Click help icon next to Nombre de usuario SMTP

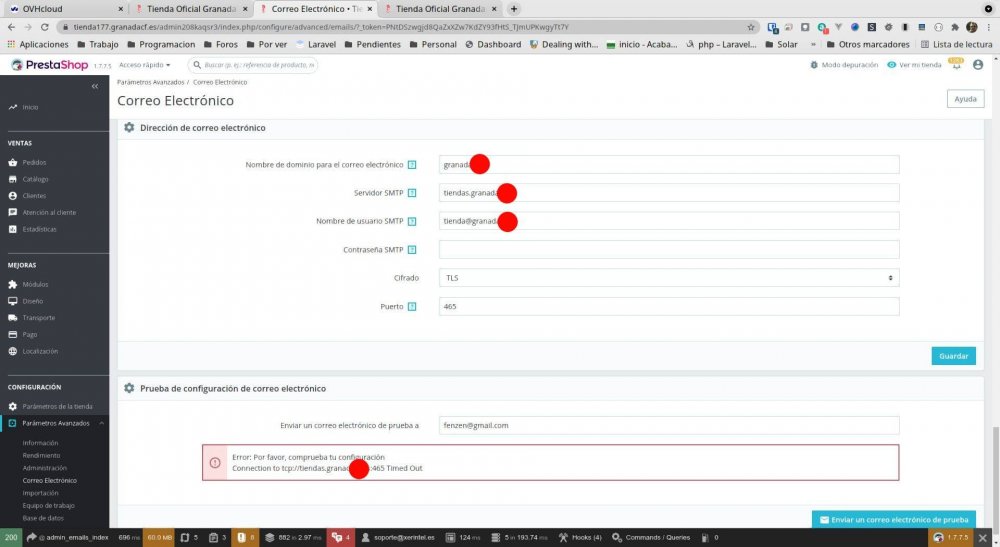(412, 221)
